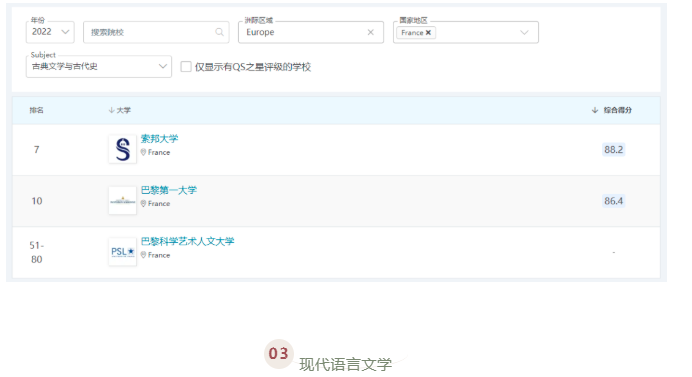
Task: Sort by 综合得分 column header
Action: pos(612,110)
